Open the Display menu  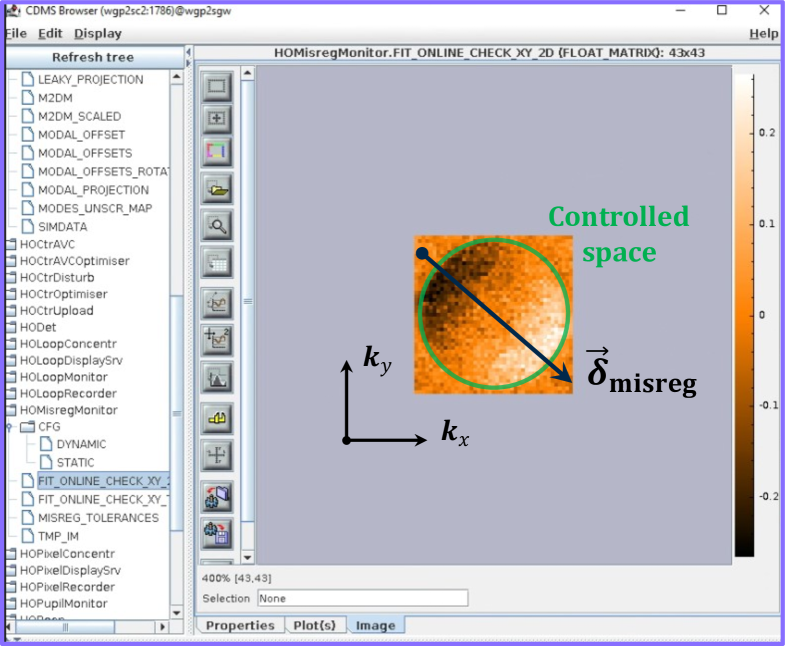[x=98, y=34]
